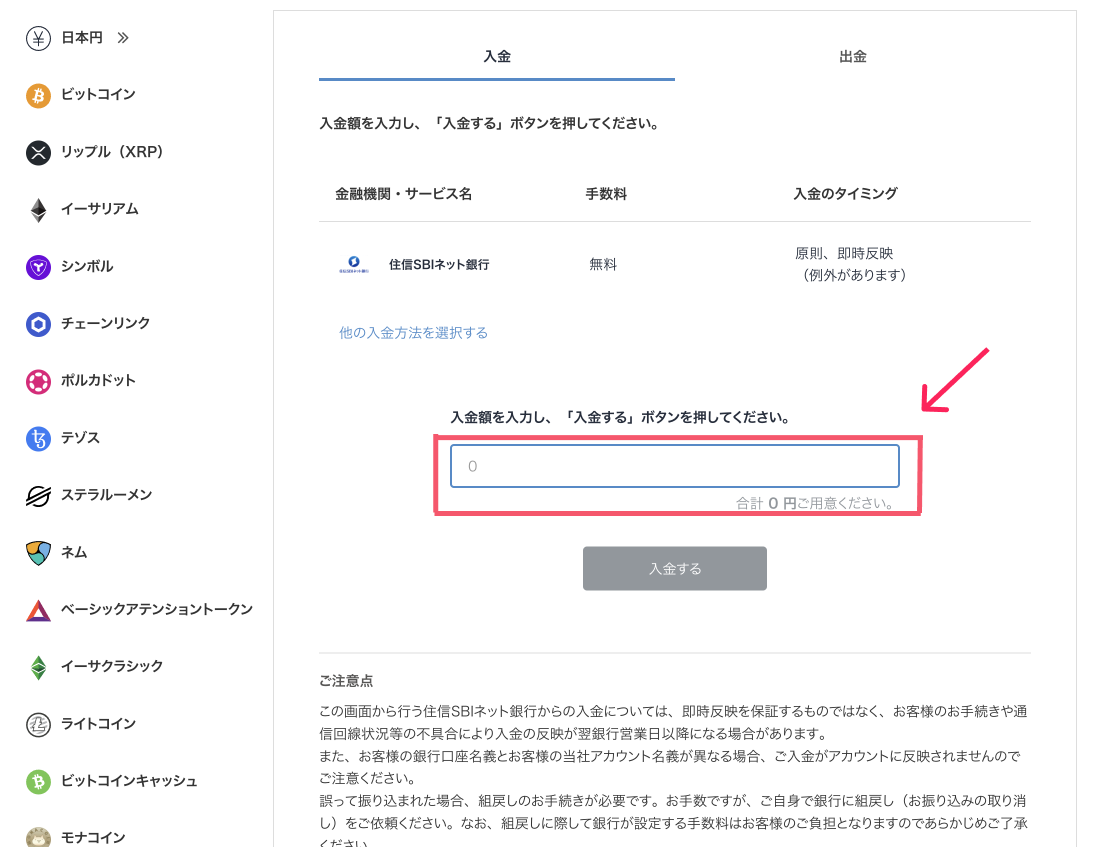Click the Ethereum diamond icon
The height and width of the screenshot is (847, 1100).
[x=38, y=210]
